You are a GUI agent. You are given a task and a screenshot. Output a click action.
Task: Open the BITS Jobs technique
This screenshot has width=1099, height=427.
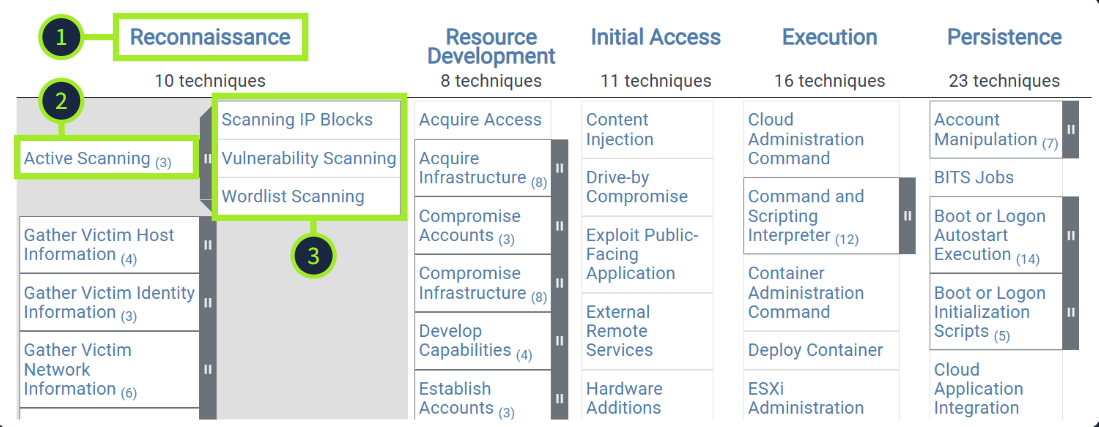(x=974, y=178)
